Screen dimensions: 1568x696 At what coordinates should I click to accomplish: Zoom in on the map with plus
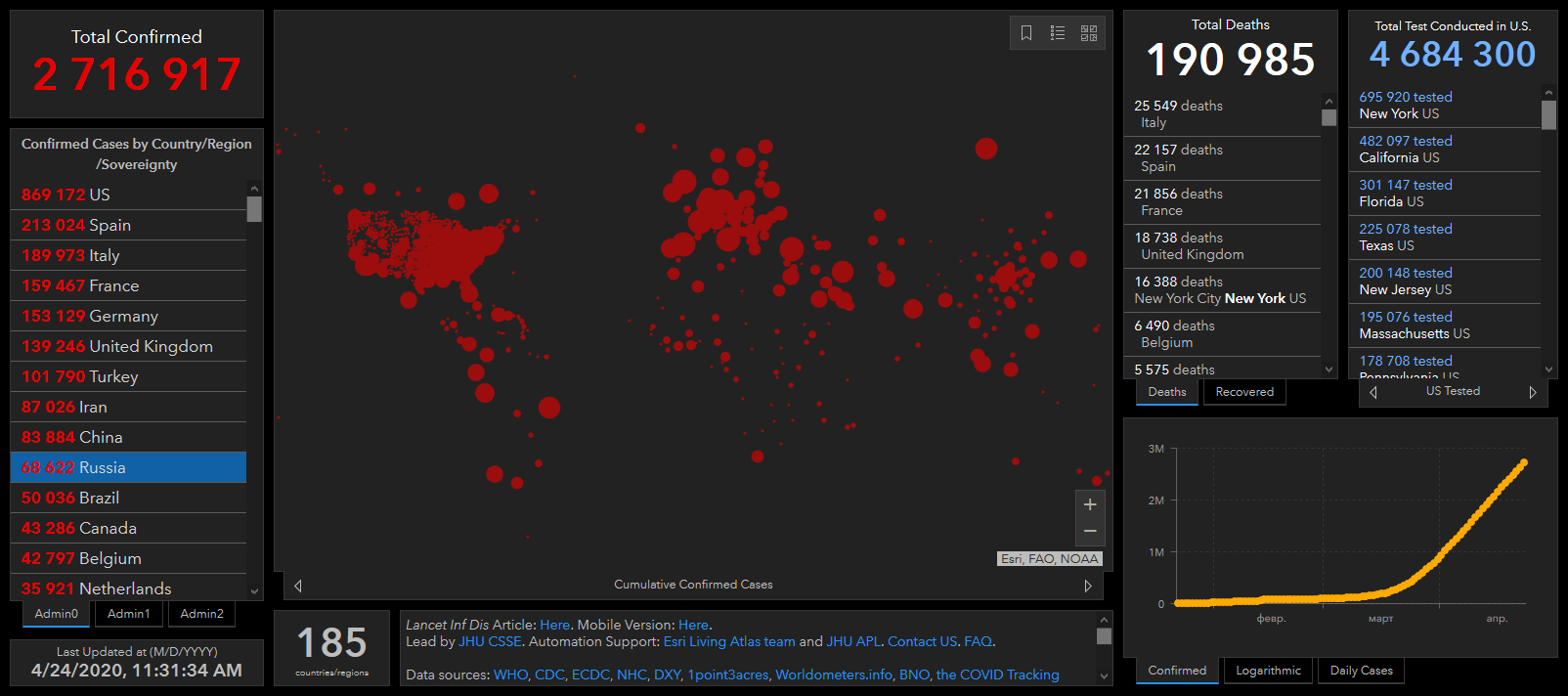pos(1090,504)
